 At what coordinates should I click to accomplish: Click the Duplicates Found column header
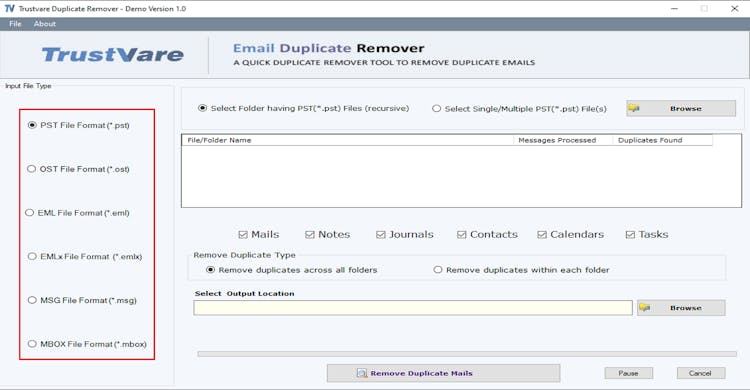tap(662, 140)
